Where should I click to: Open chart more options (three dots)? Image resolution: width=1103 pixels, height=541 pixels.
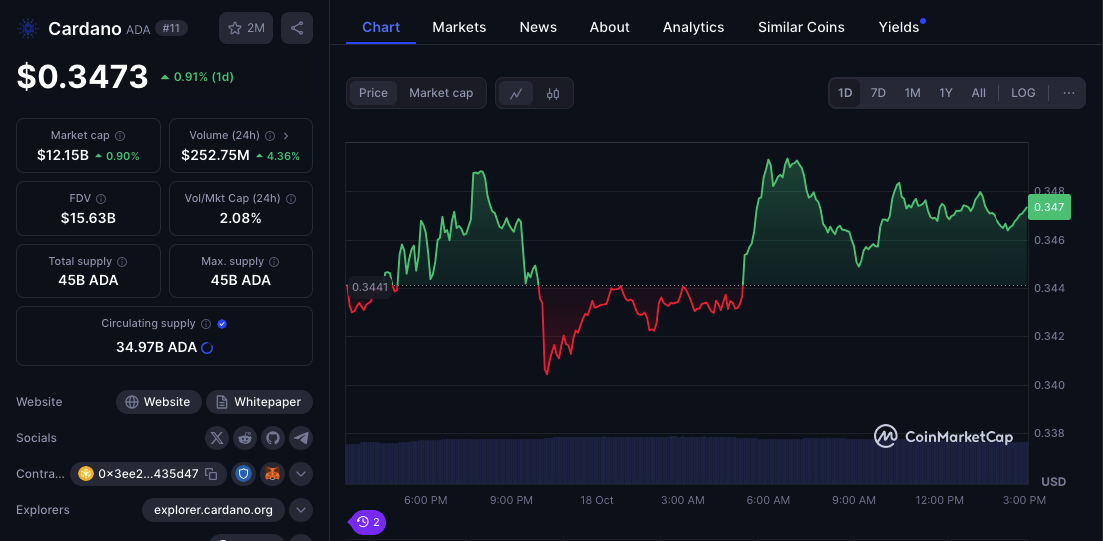point(1069,93)
